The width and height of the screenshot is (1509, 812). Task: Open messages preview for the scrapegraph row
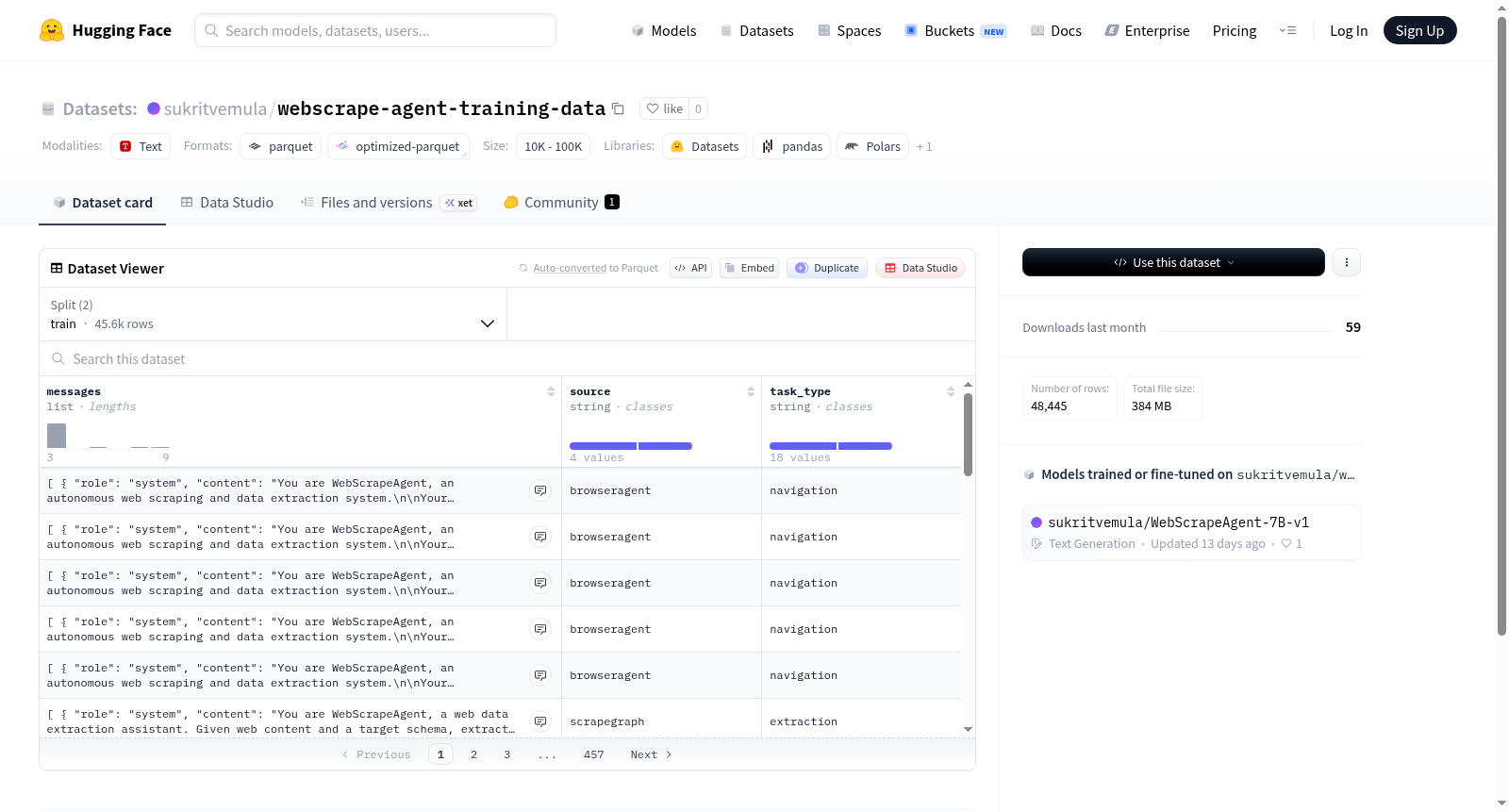coord(540,721)
